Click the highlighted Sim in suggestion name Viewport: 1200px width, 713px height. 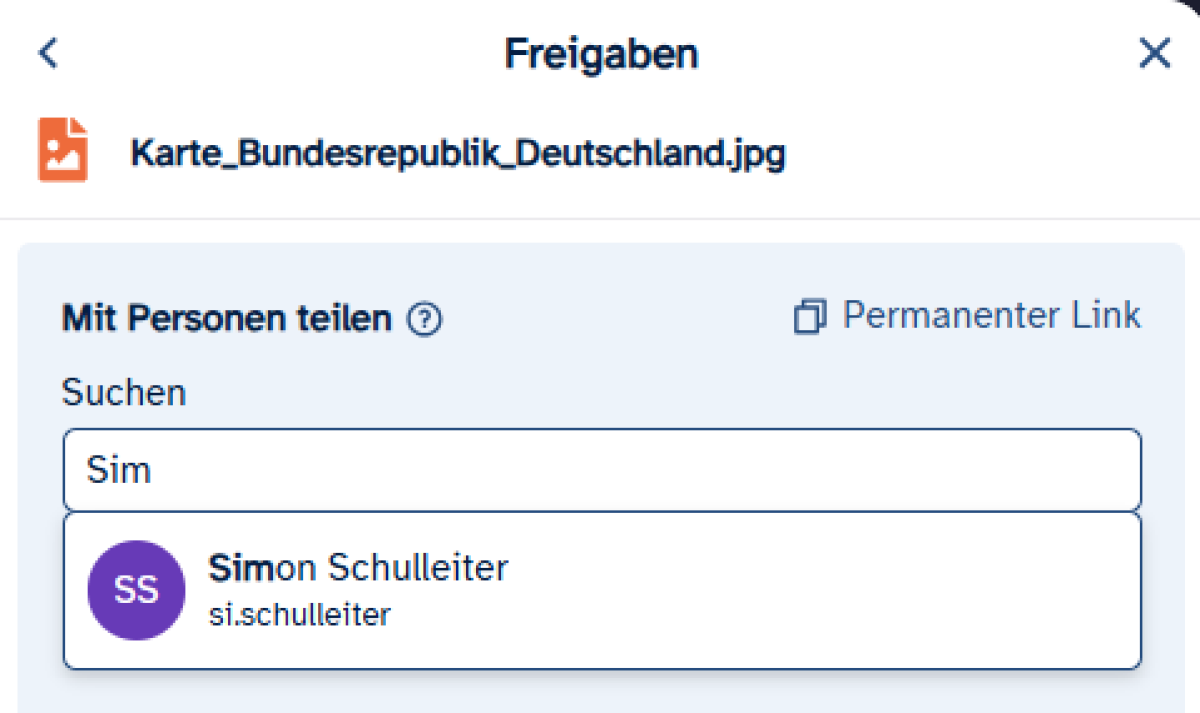[240, 568]
